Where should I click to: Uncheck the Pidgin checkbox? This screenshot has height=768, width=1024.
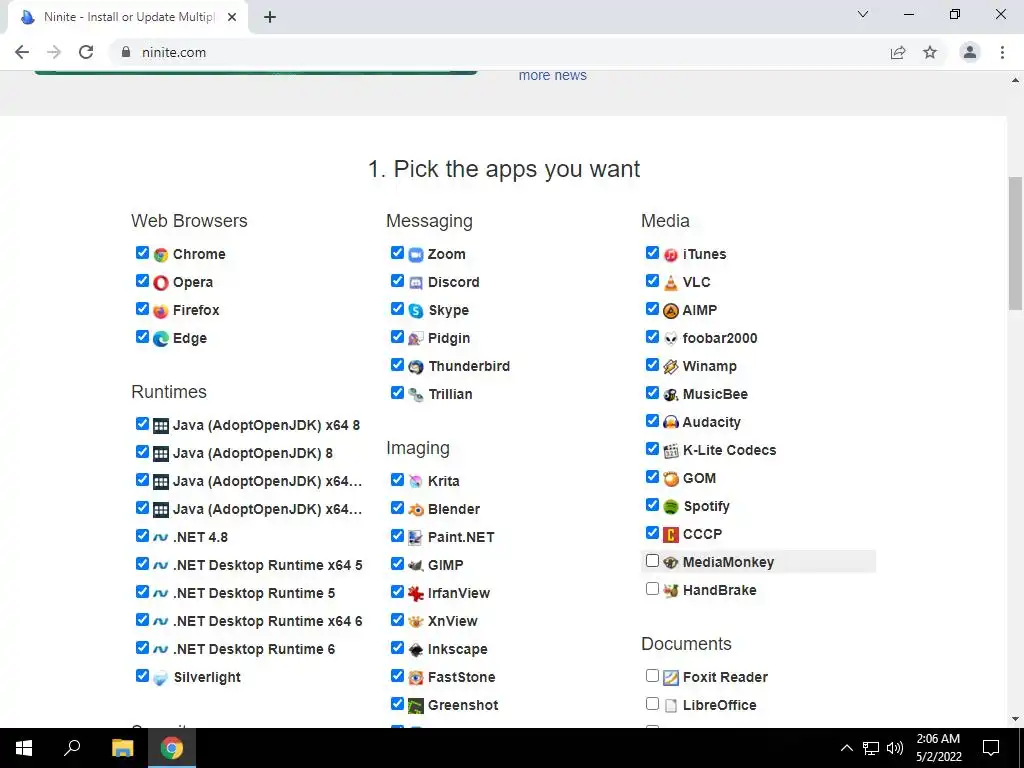pyautogui.click(x=397, y=337)
